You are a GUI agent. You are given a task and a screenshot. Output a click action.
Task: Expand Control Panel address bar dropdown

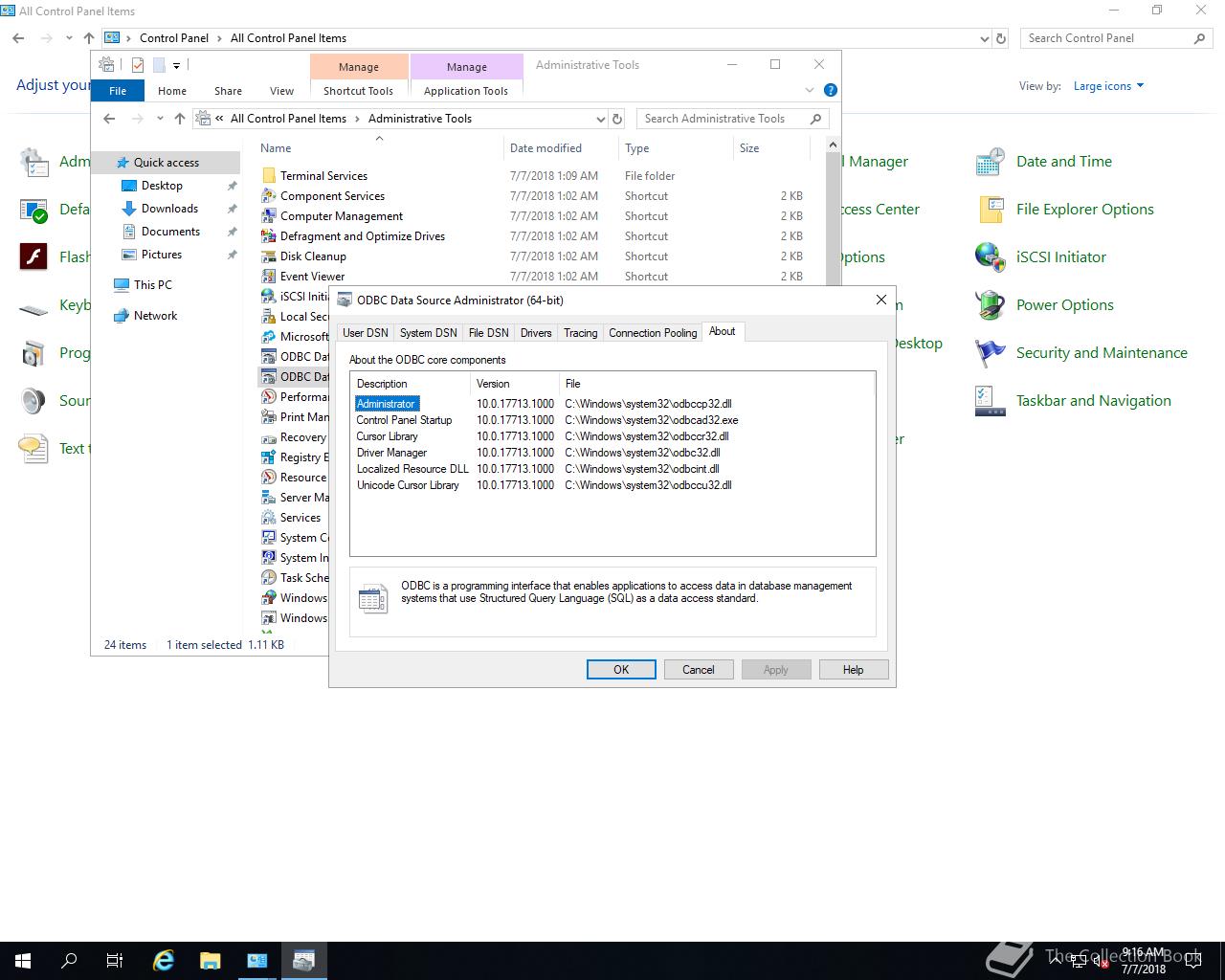[985, 38]
